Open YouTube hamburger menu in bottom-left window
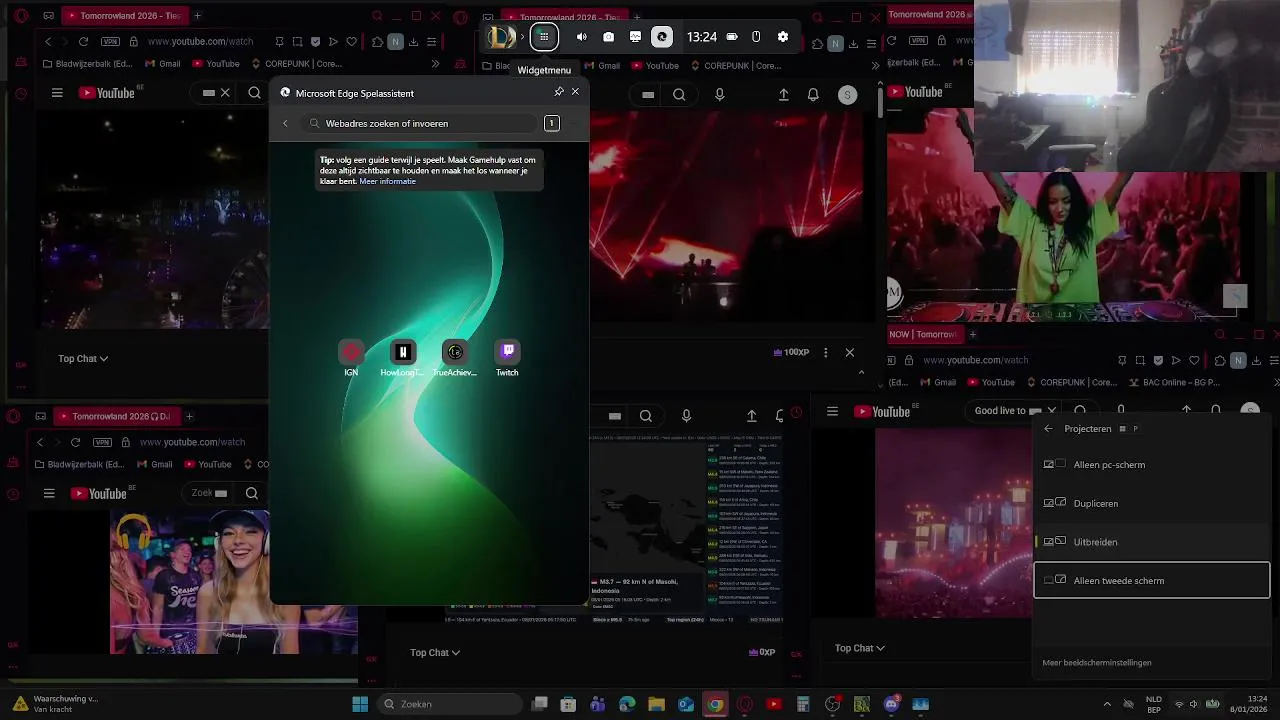1280x720 pixels. (x=49, y=493)
